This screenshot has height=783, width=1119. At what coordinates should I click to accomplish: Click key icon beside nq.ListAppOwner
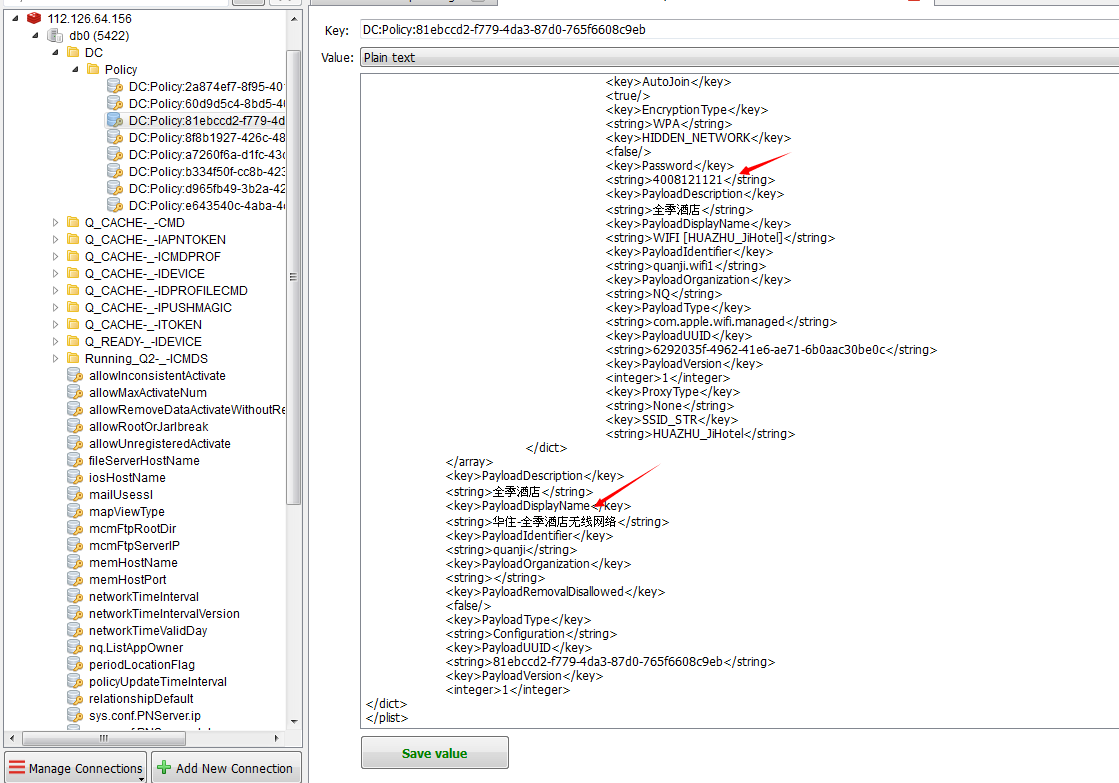(75, 647)
